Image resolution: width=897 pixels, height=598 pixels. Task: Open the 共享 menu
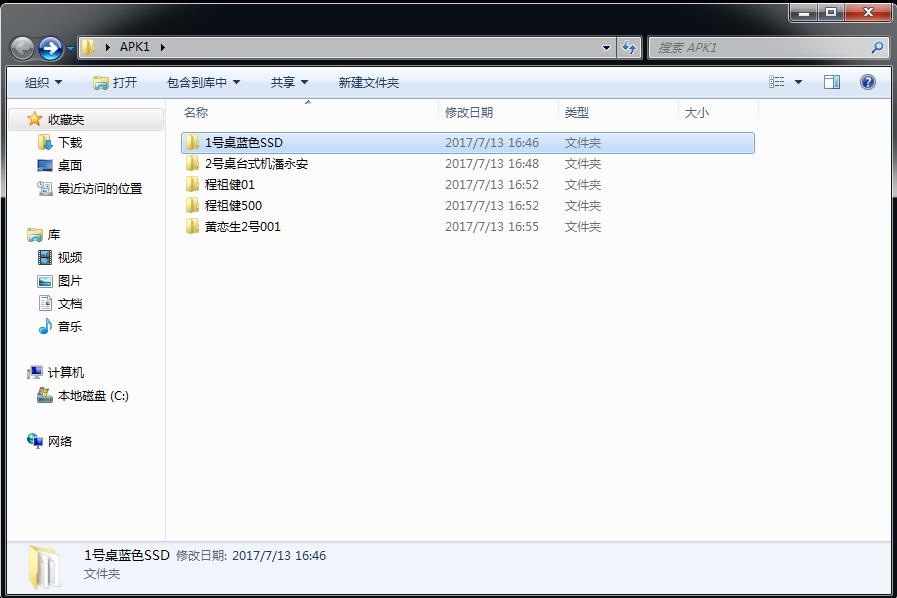289,83
